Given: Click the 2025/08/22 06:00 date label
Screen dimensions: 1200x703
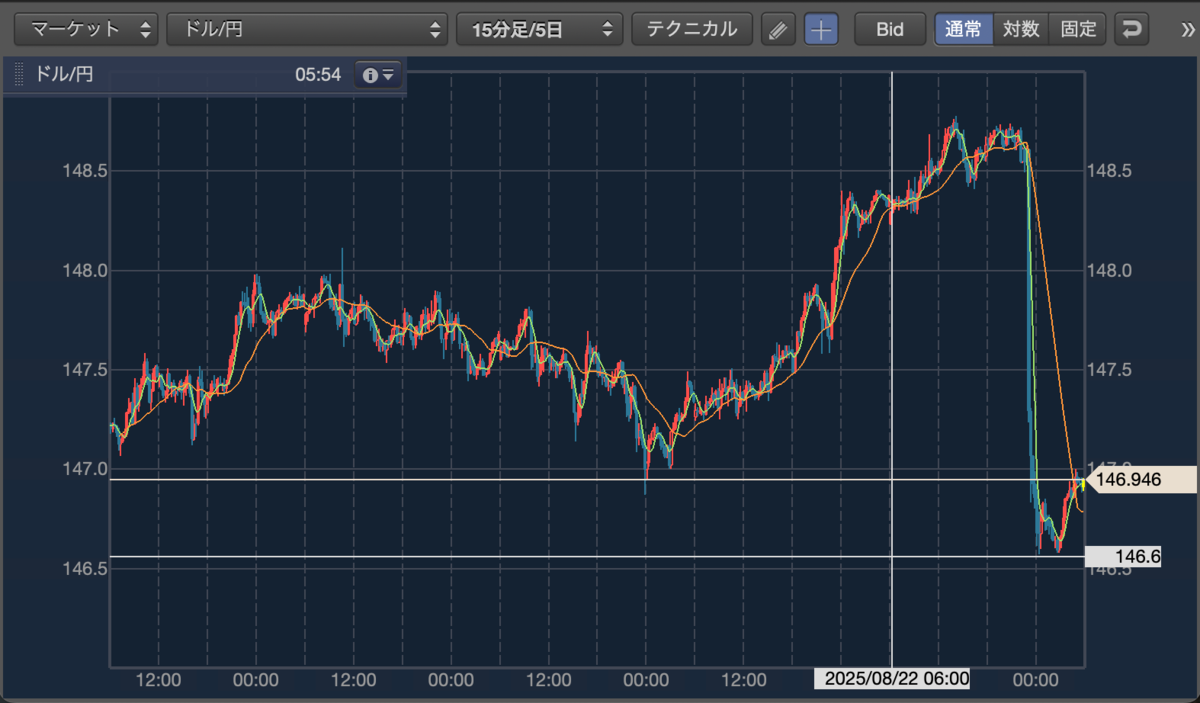Looking at the screenshot, I should [x=892, y=679].
